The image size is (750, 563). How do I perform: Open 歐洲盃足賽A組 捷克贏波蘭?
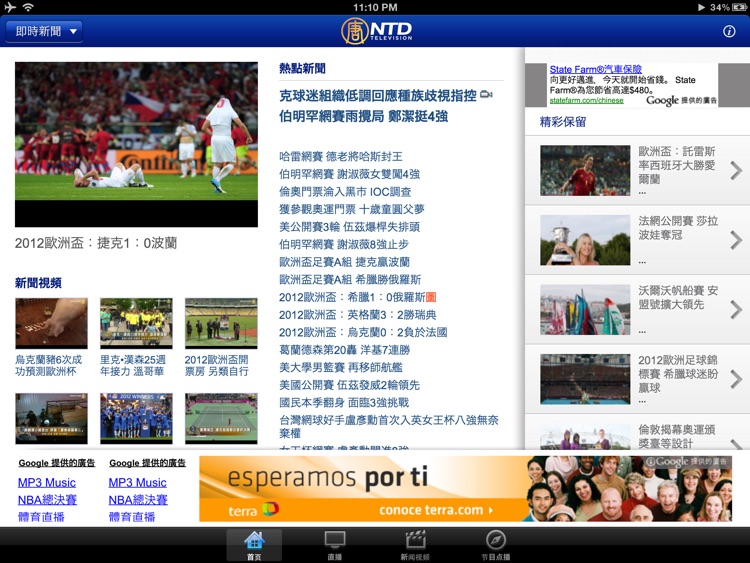pos(344,262)
